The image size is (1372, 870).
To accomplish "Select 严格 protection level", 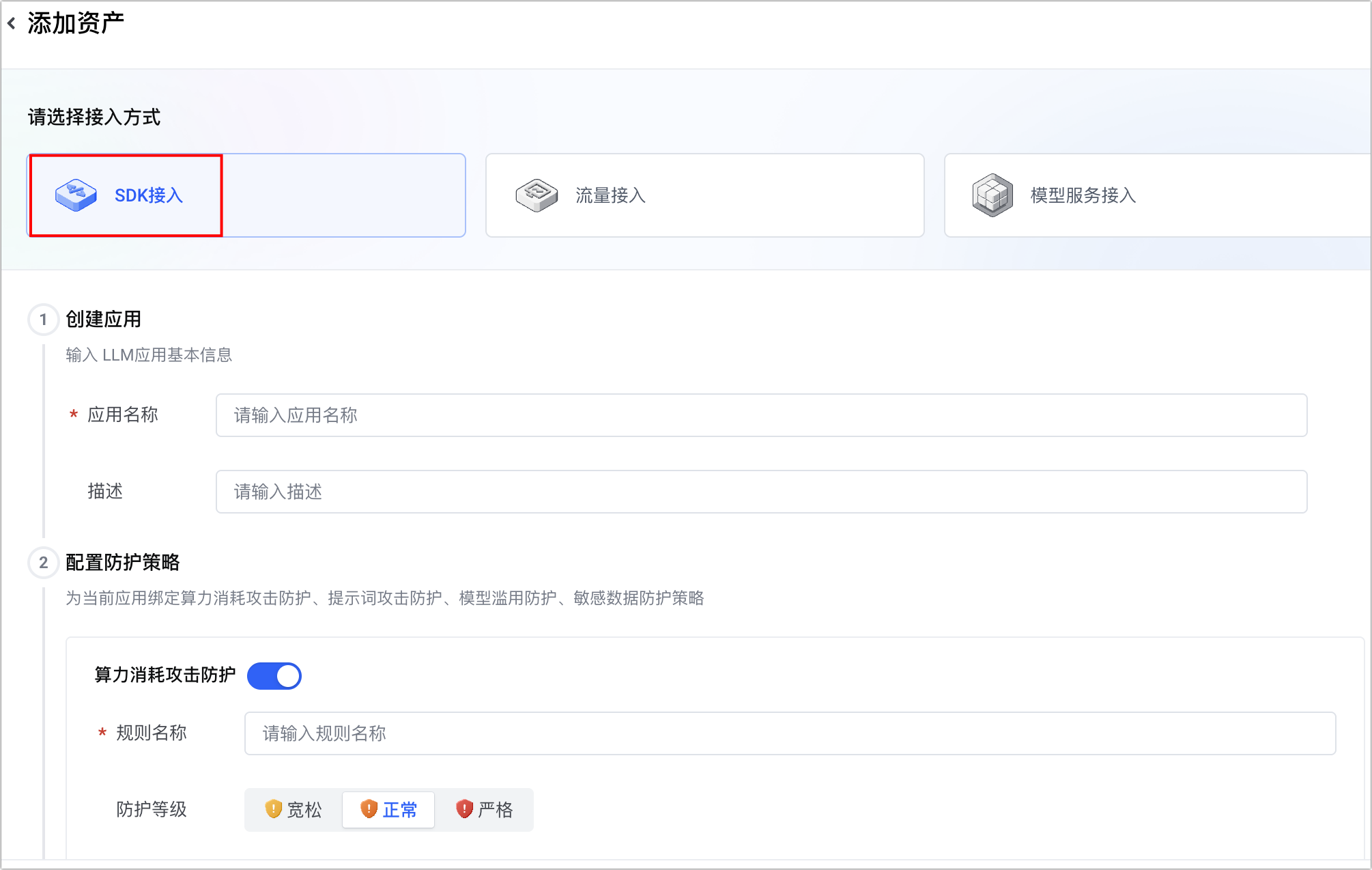I will [485, 810].
